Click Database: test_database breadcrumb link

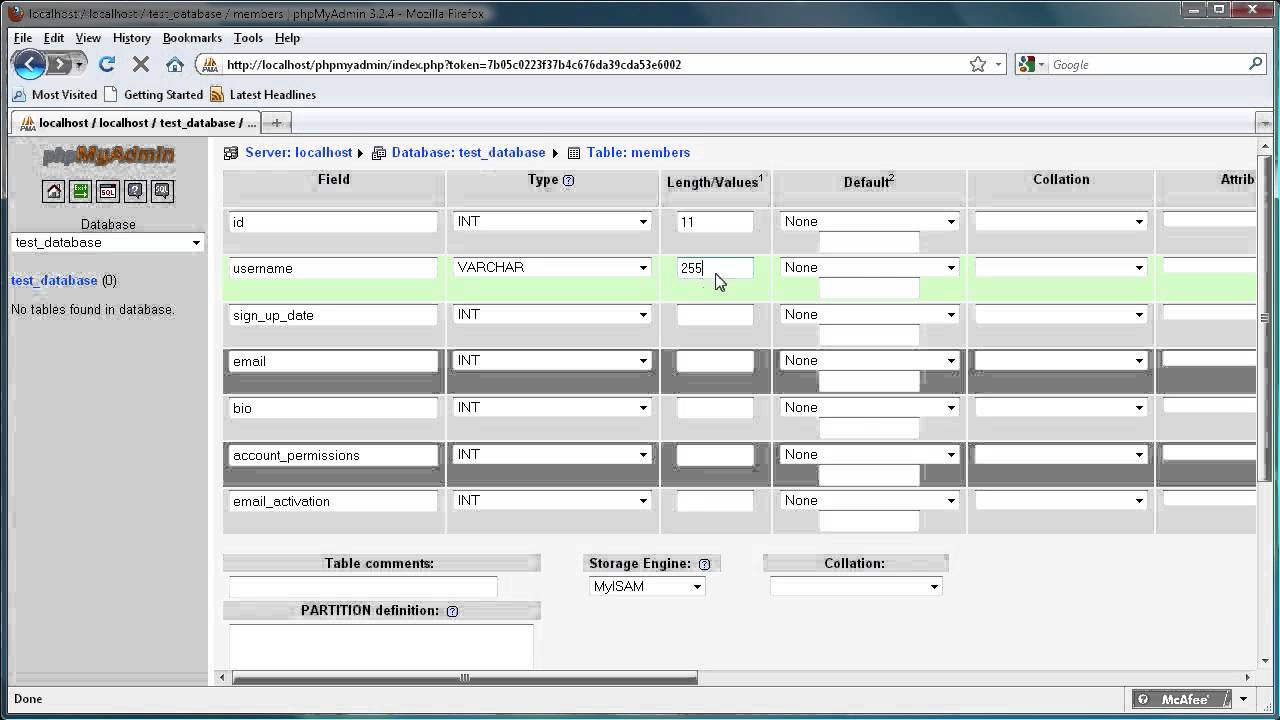pyautogui.click(x=468, y=153)
